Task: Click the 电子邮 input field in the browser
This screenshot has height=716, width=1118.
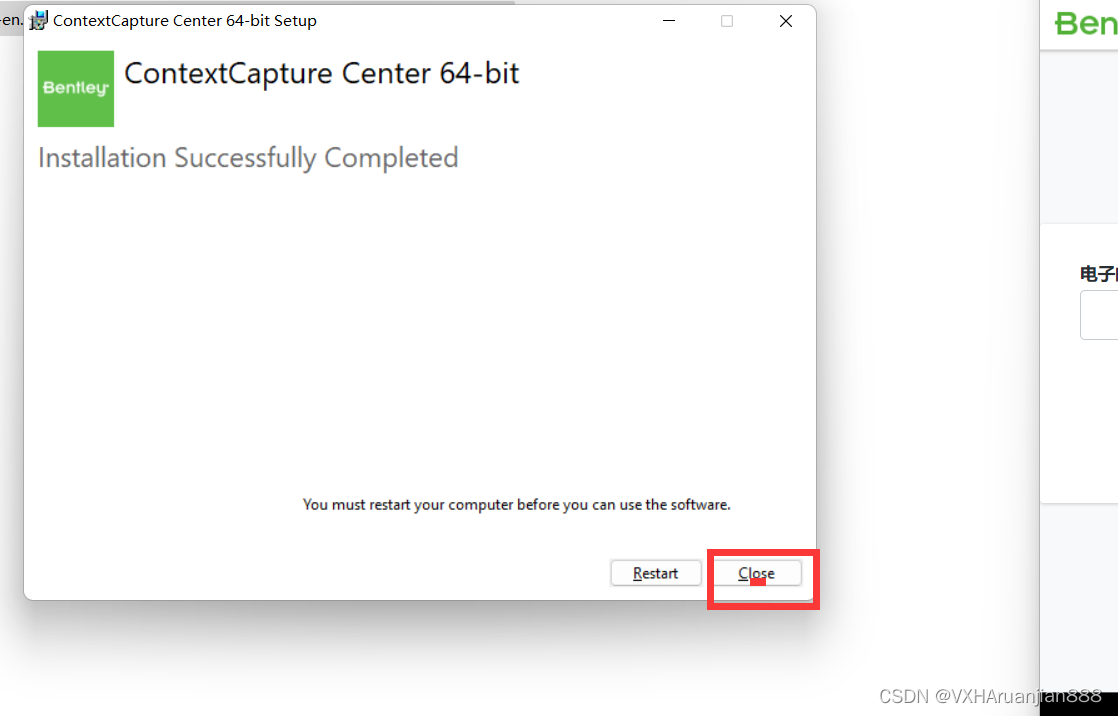Action: (x=1100, y=314)
